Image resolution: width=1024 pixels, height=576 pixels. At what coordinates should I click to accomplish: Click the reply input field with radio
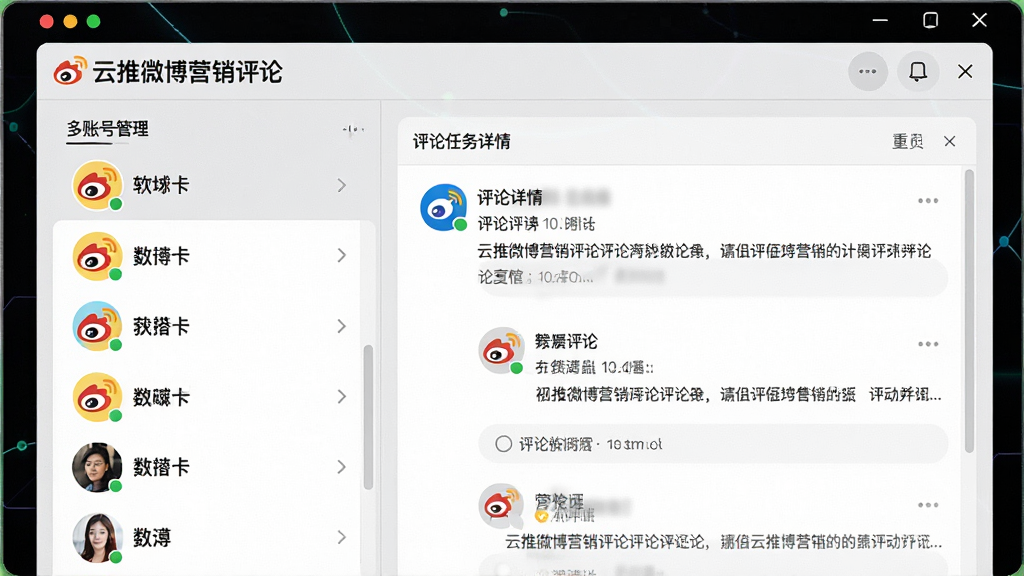713,444
